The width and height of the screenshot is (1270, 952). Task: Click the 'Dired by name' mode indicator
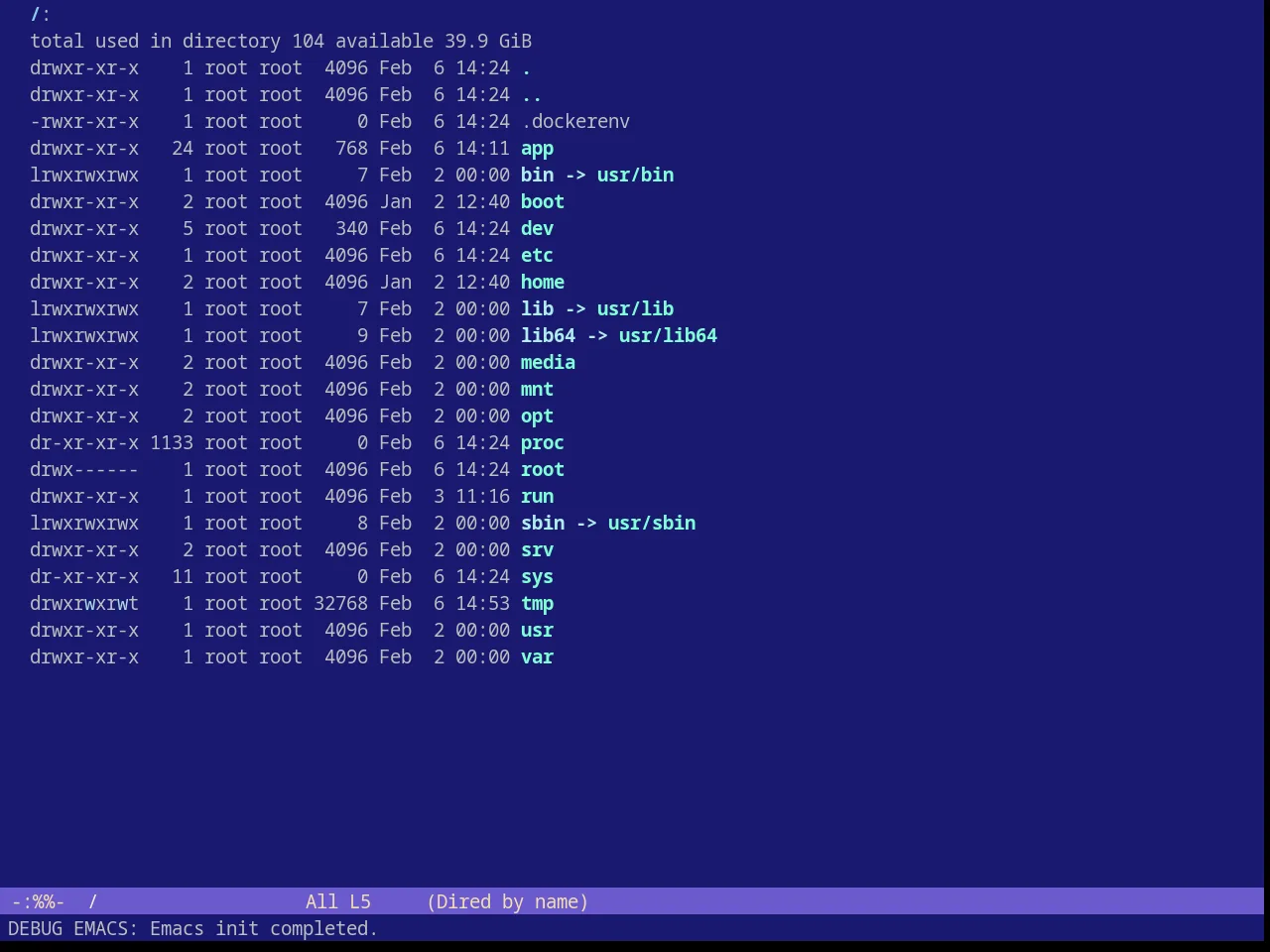(x=507, y=902)
